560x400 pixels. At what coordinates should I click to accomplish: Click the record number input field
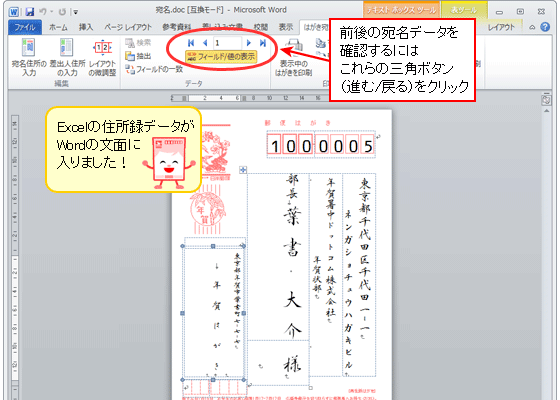[228, 43]
